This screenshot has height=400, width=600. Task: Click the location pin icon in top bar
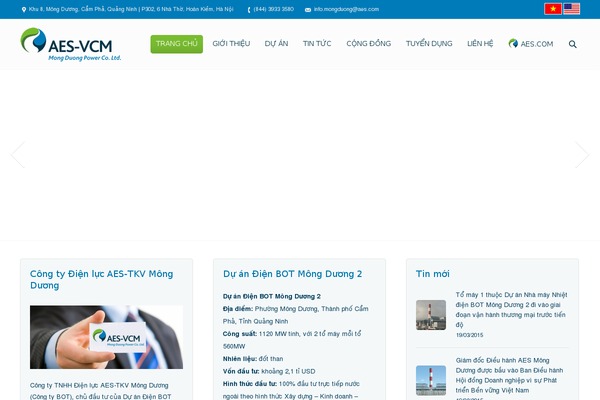click(24, 10)
